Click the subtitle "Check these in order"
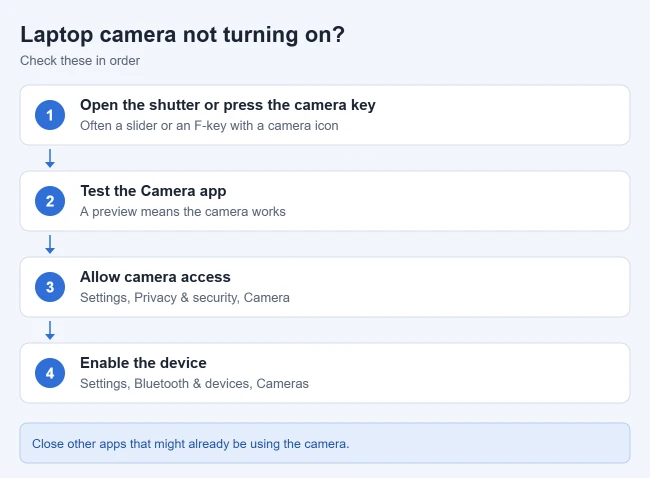Image resolution: width=650 pixels, height=478 pixels. (x=80, y=61)
